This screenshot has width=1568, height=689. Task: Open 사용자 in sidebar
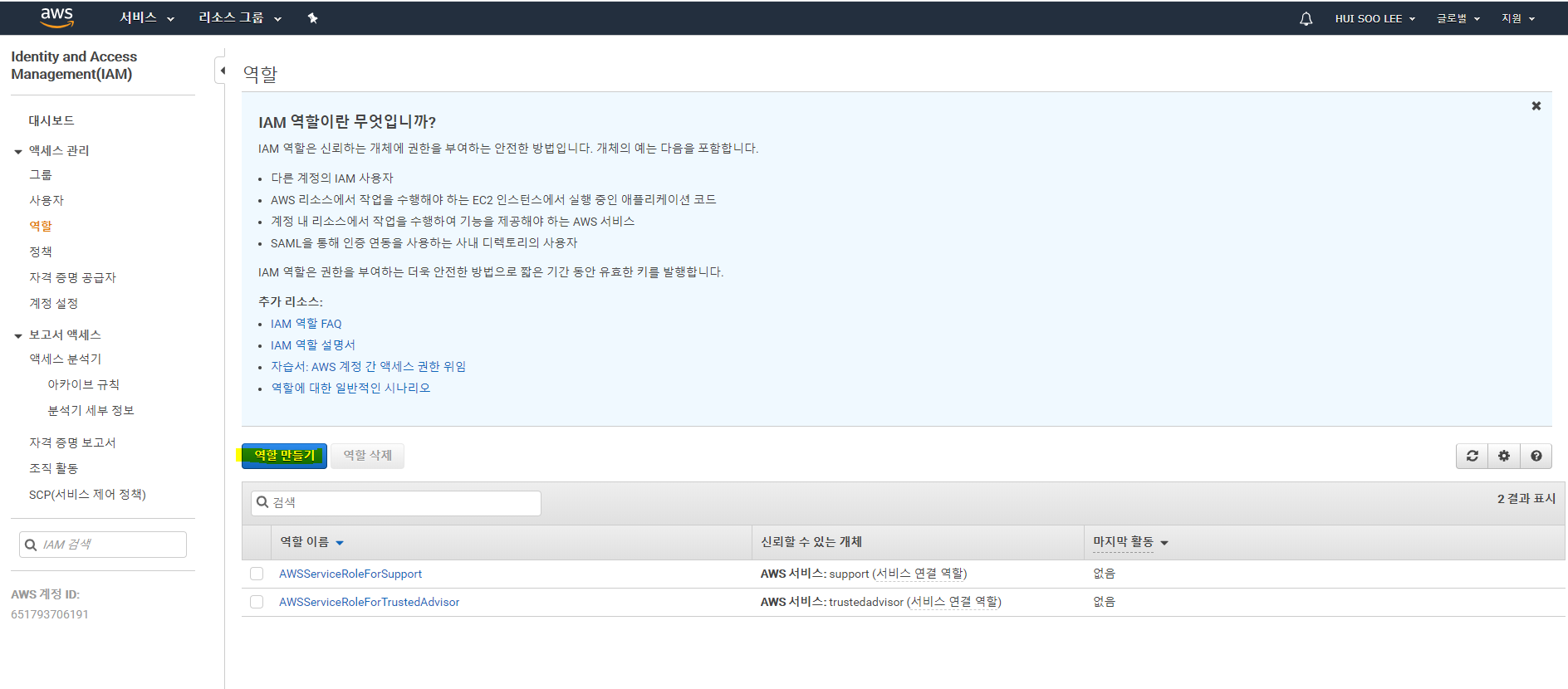47,200
